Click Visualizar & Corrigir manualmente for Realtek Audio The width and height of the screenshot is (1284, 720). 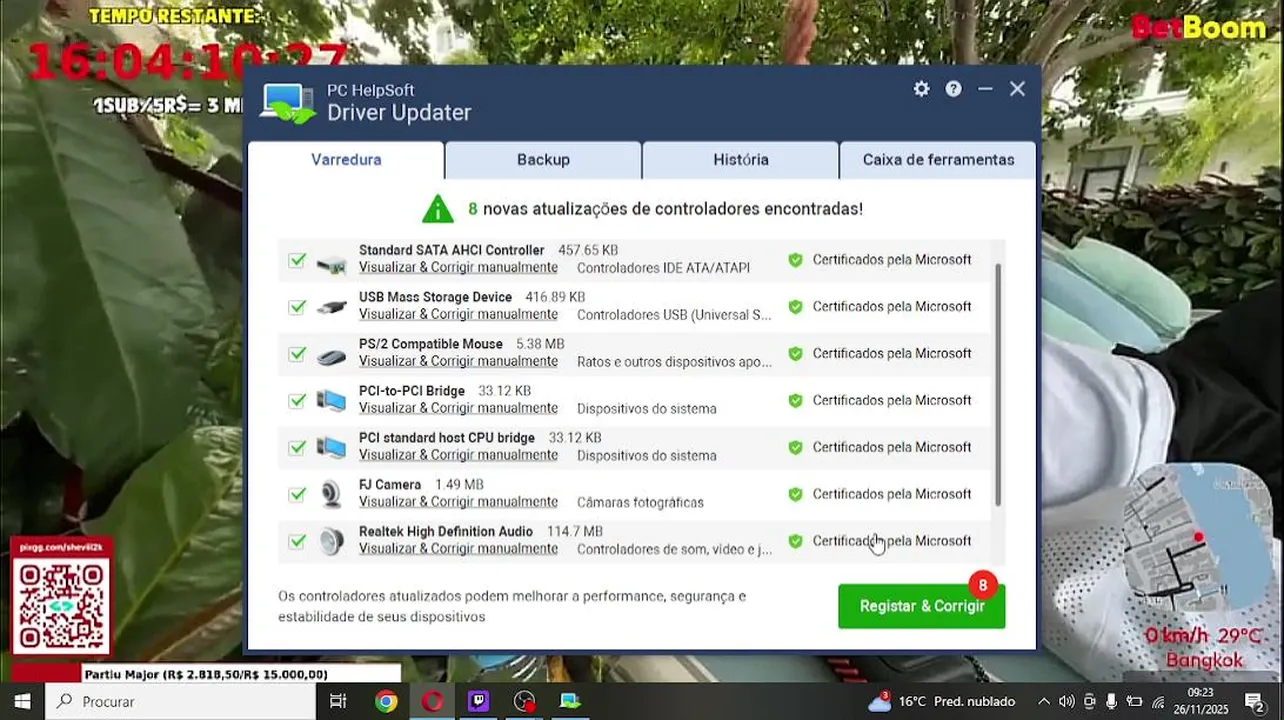pos(458,550)
